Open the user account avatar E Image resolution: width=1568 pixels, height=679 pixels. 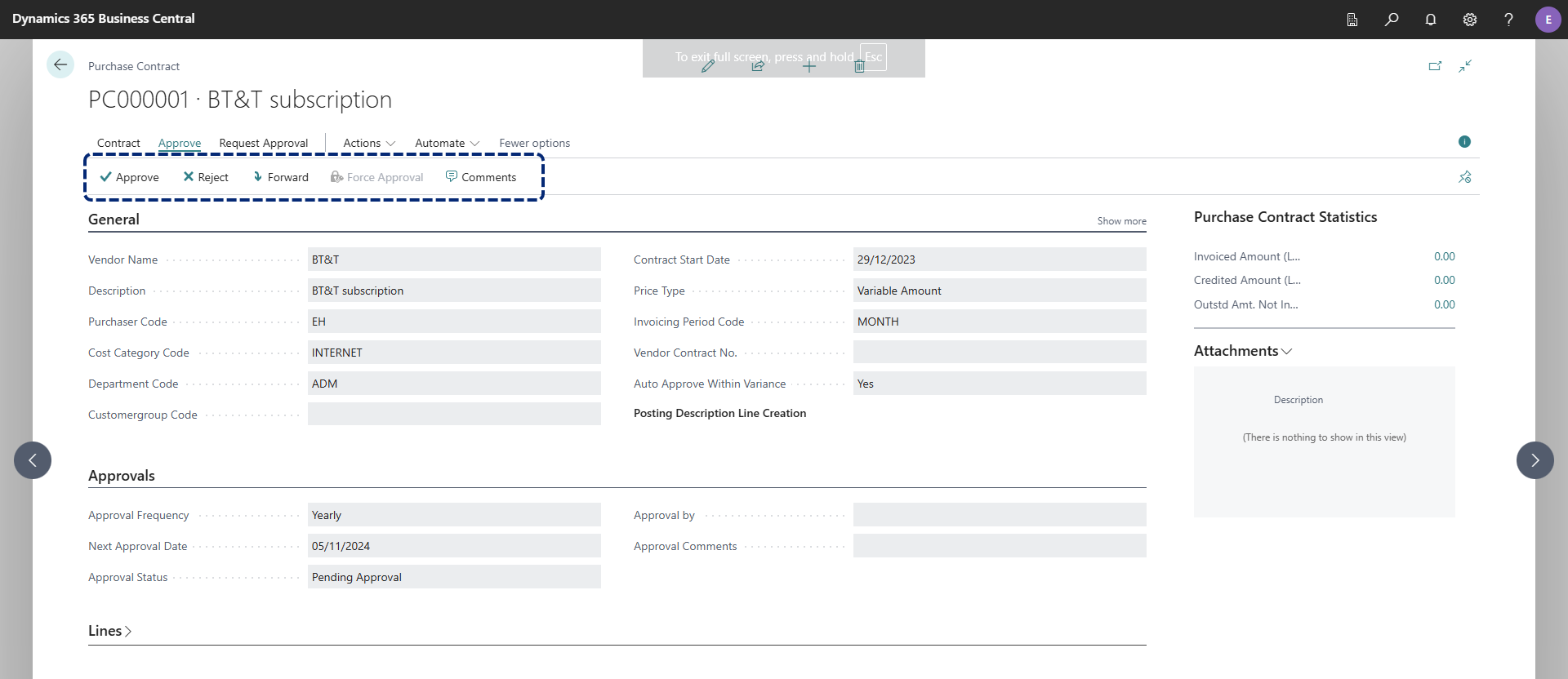pyautogui.click(x=1548, y=20)
